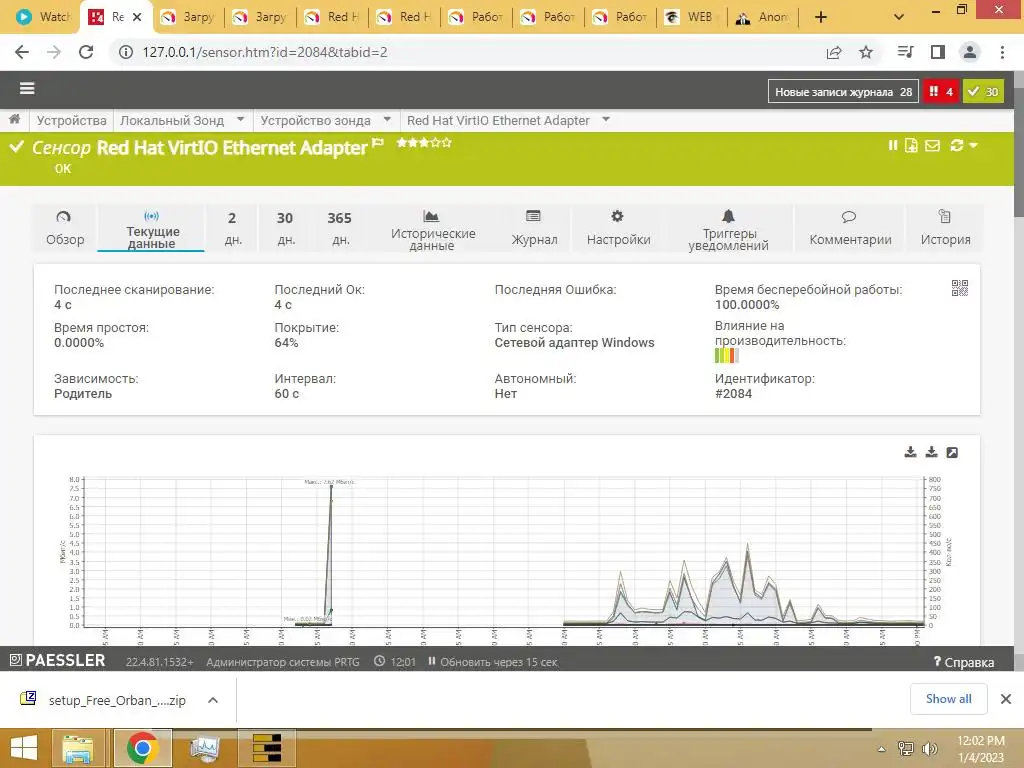Open the Родитель dependency link
1024x768 pixels.
coord(83,393)
